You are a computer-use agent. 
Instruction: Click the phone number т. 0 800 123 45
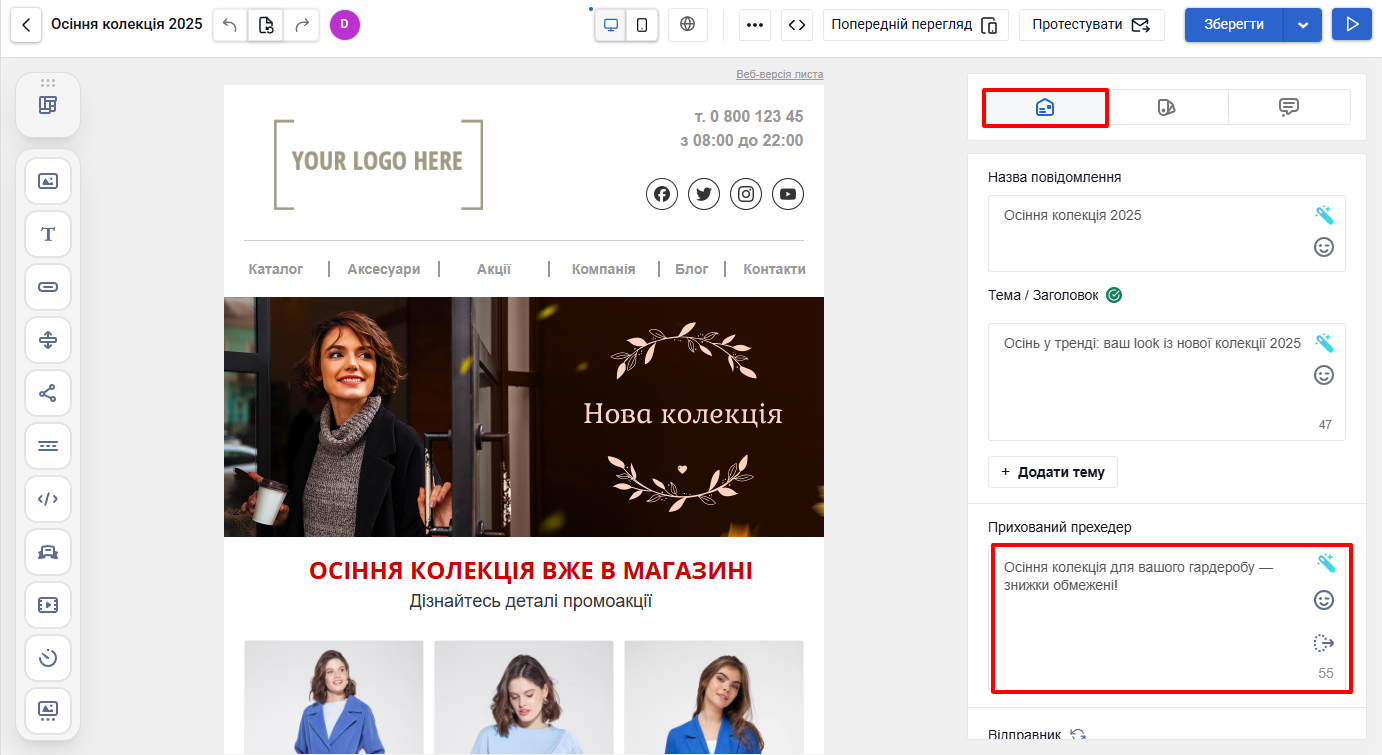click(749, 116)
